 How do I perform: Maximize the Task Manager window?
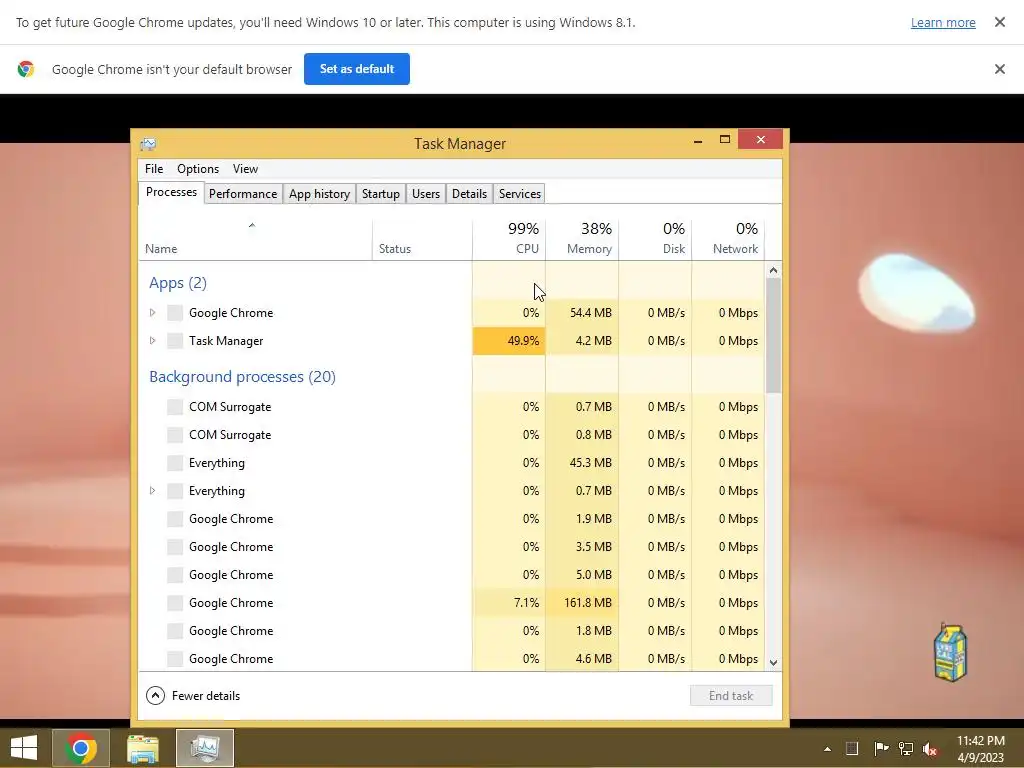724,140
